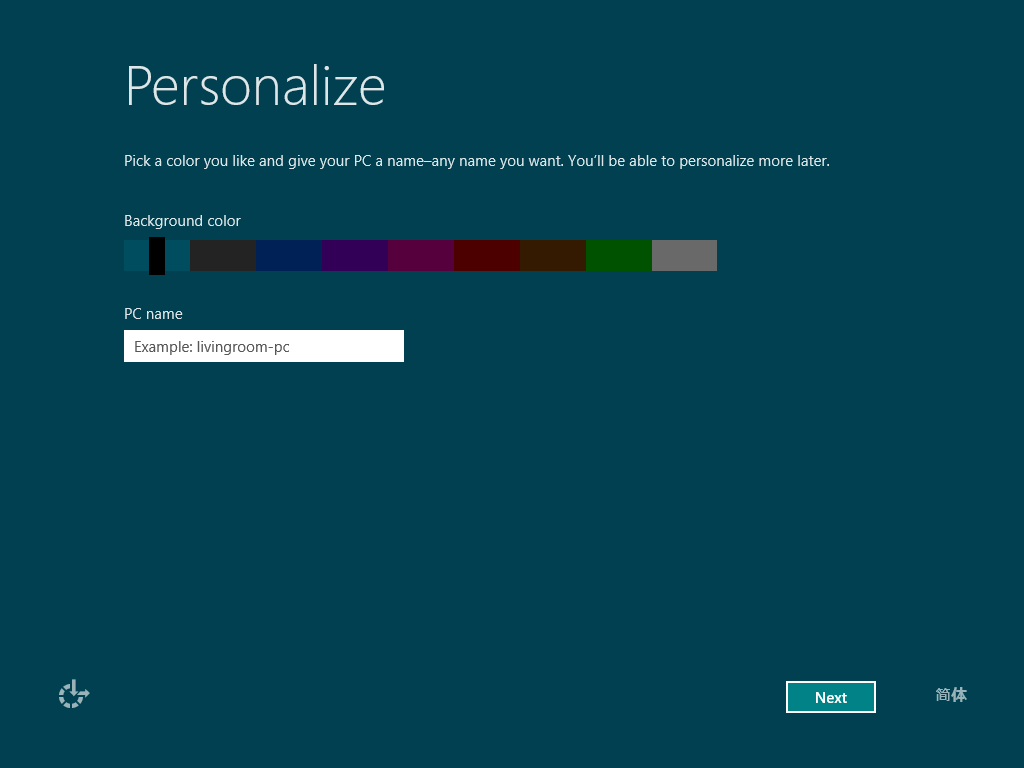This screenshot has height=768, width=1024.
Task: Select the dark red background color
Action: coord(487,255)
